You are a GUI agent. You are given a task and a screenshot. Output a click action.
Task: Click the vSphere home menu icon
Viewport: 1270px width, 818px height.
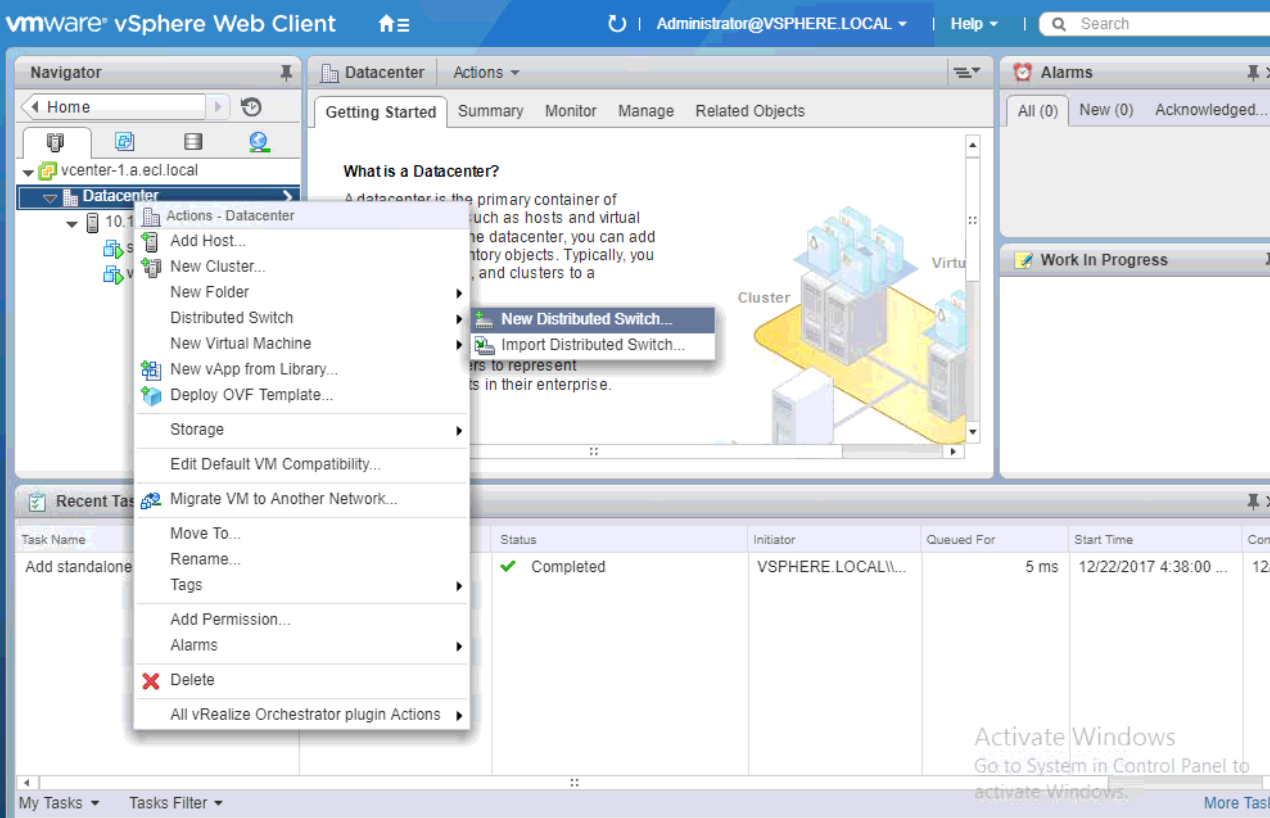pyautogui.click(x=393, y=24)
